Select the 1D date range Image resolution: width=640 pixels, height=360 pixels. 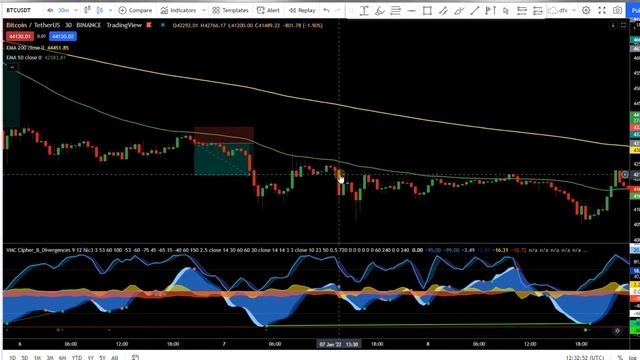(13, 358)
